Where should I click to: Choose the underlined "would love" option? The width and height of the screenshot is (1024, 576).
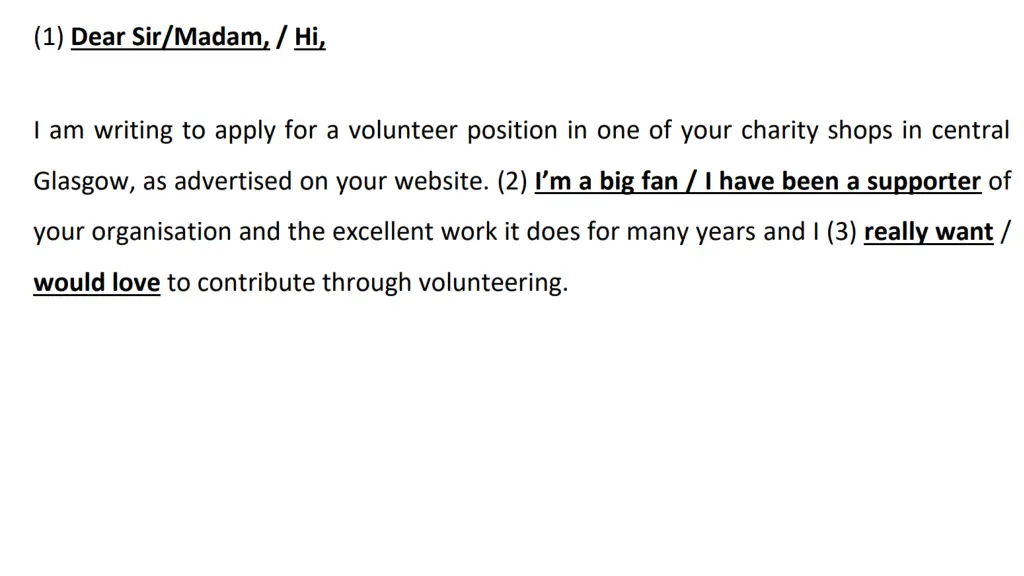click(97, 283)
